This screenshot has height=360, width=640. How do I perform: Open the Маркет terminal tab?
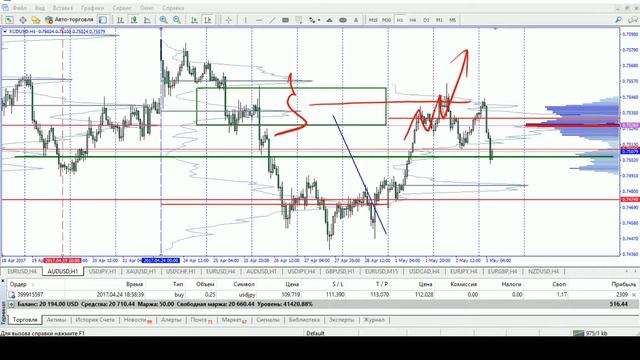pos(234,320)
